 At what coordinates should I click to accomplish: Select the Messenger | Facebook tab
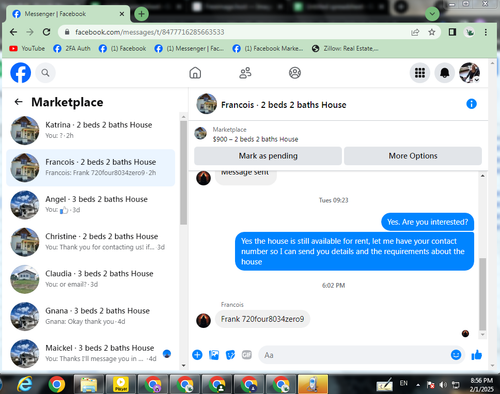point(68,14)
